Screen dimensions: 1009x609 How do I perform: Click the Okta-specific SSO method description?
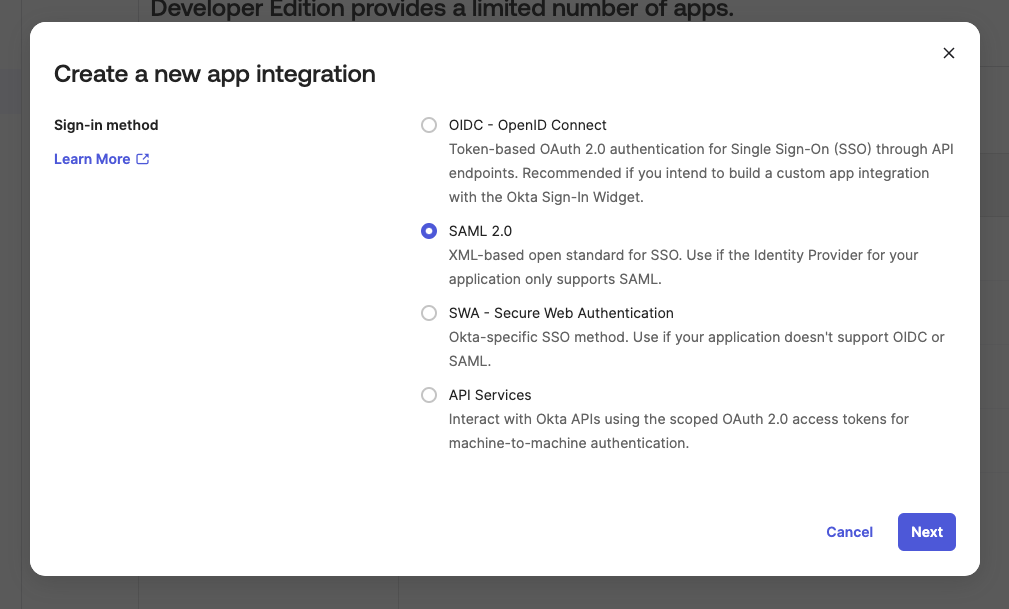pos(696,349)
